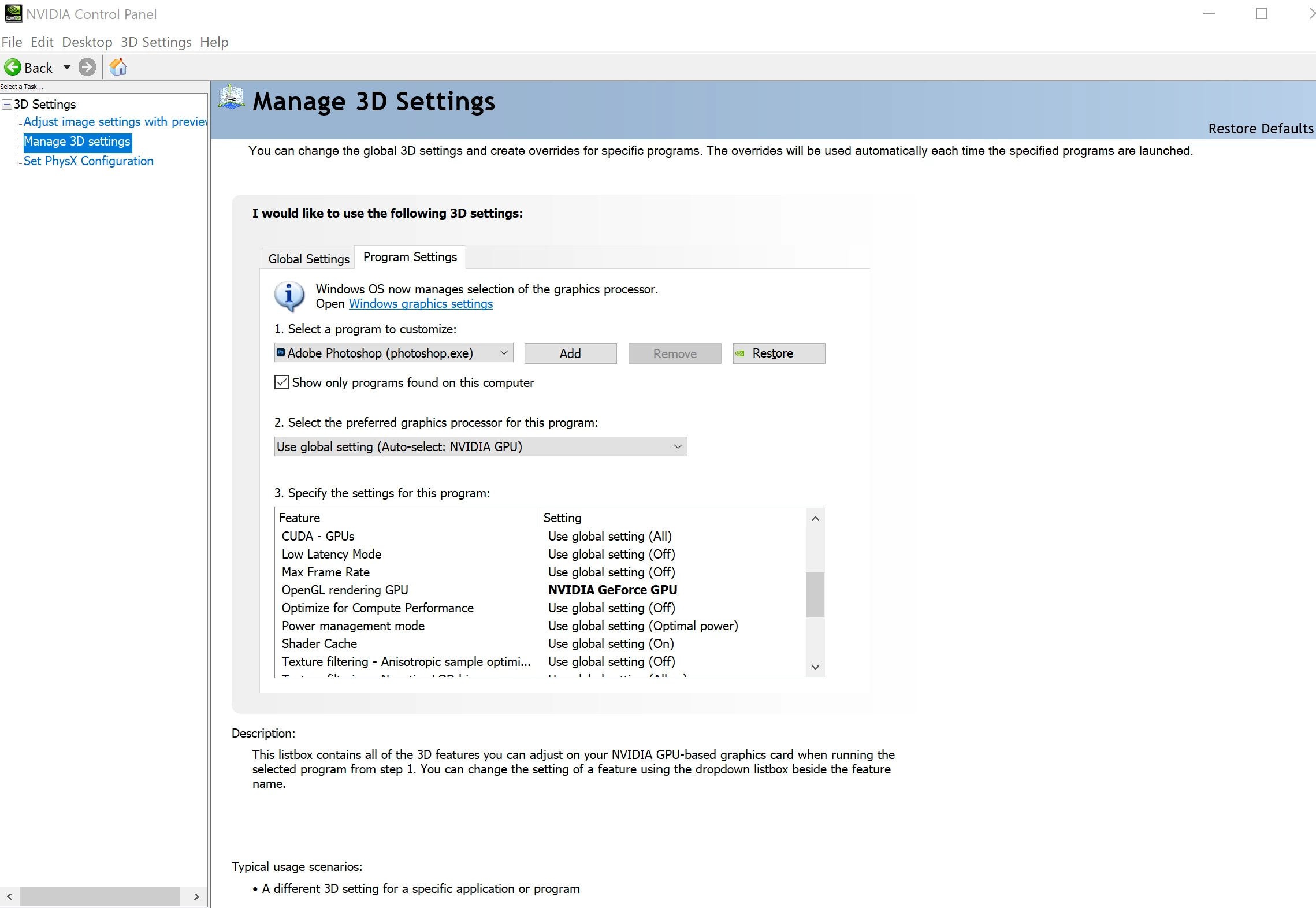Click the down arrow of settings list scrollbar

(x=815, y=667)
